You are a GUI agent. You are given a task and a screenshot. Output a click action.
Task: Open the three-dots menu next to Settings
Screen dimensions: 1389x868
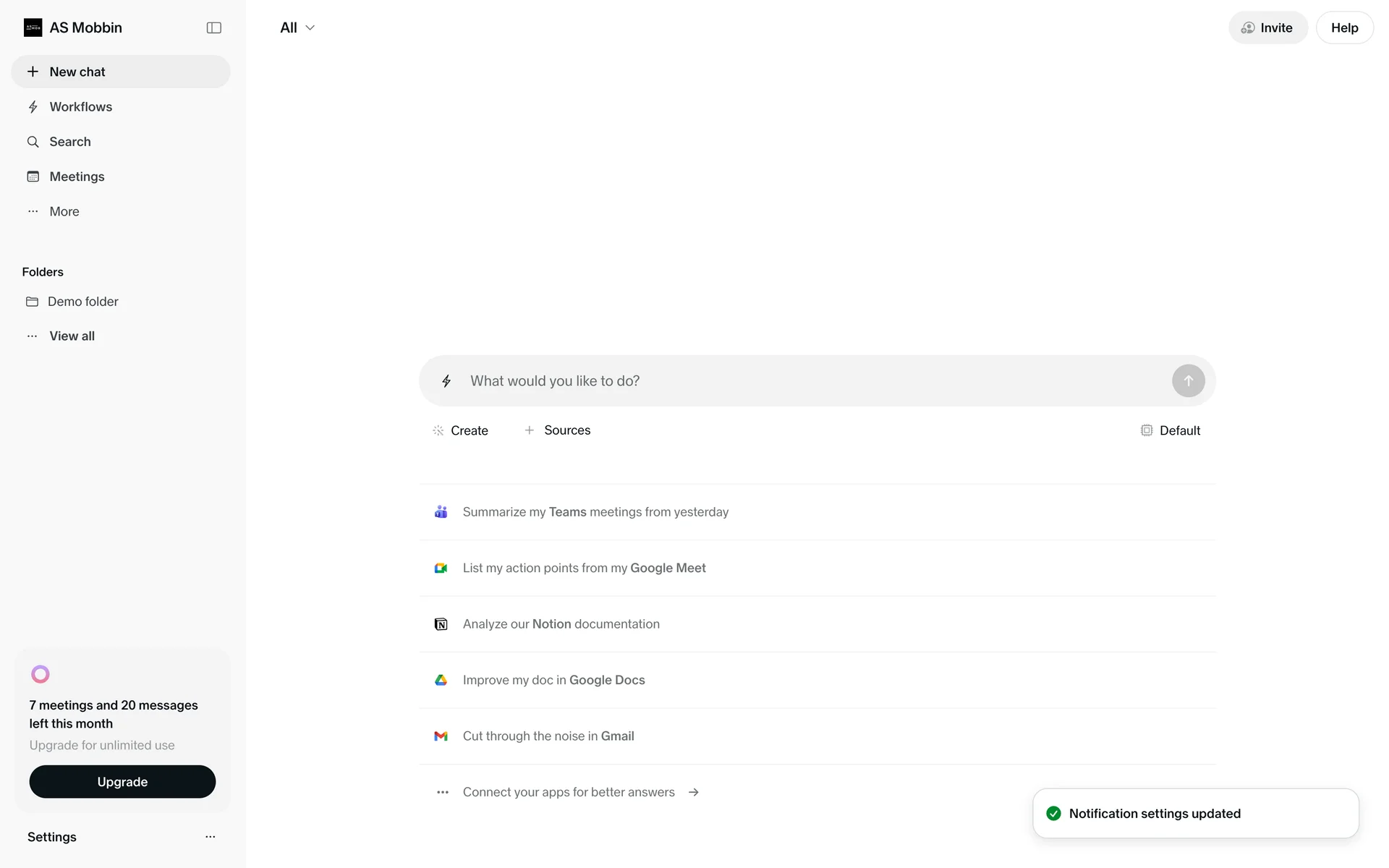(x=210, y=837)
